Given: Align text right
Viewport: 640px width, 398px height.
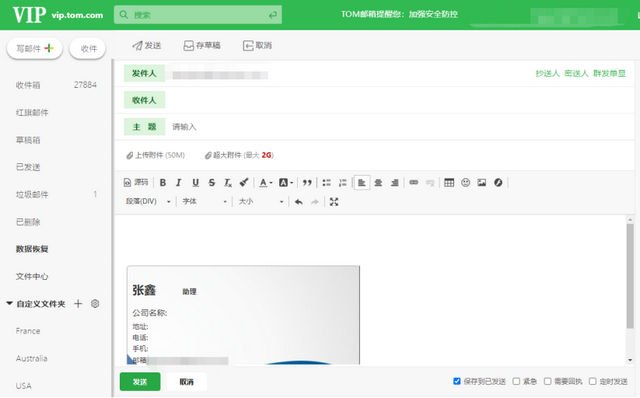Looking at the screenshot, I should (x=395, y=182).
